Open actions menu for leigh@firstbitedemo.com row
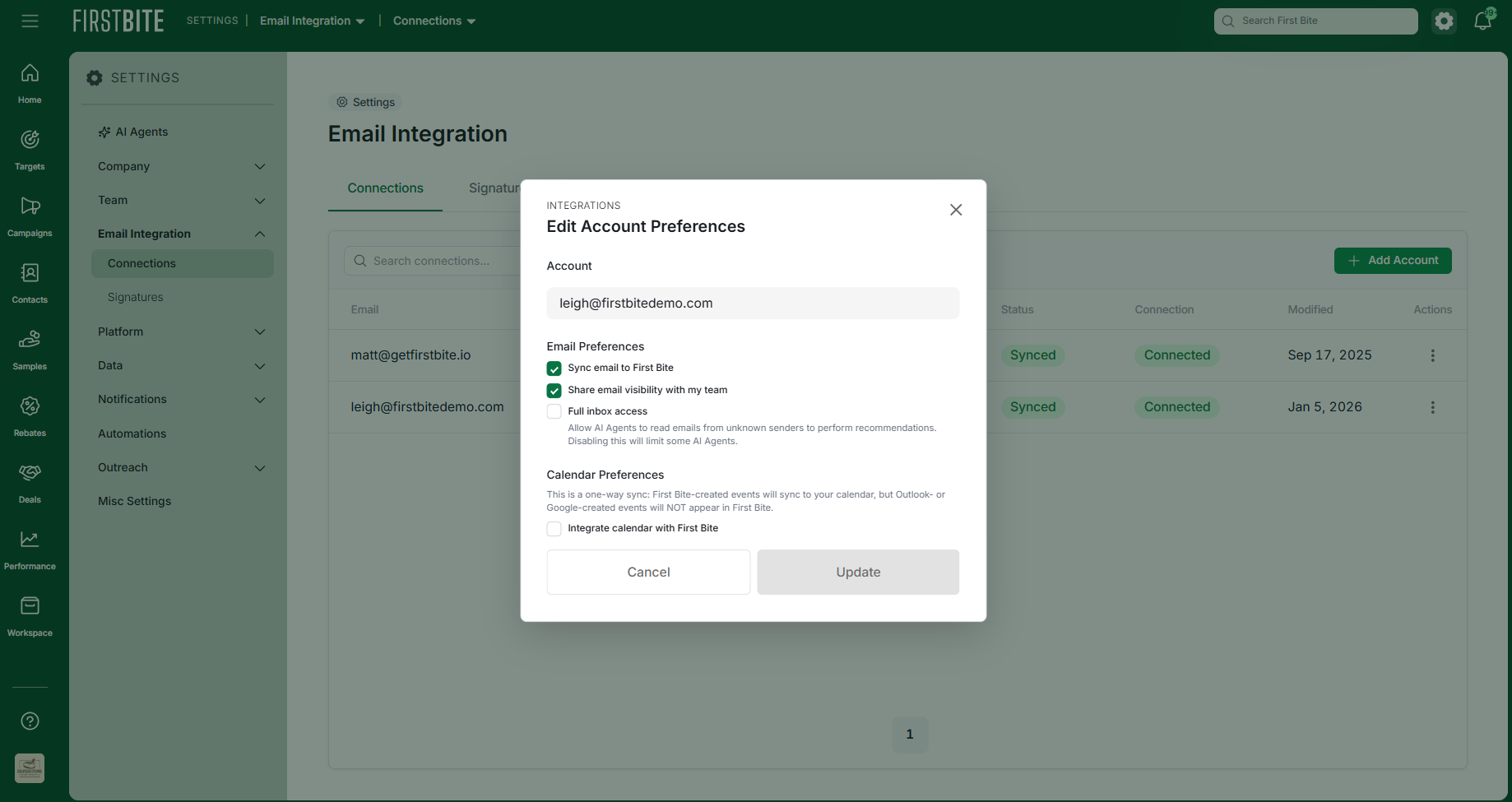Viewport: 1512px width, 802px height. 1432,407
